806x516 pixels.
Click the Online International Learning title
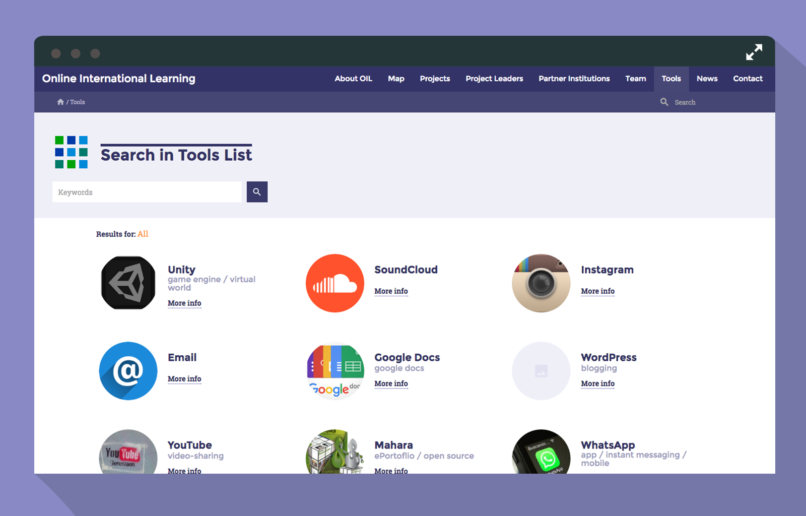point(119,79)
